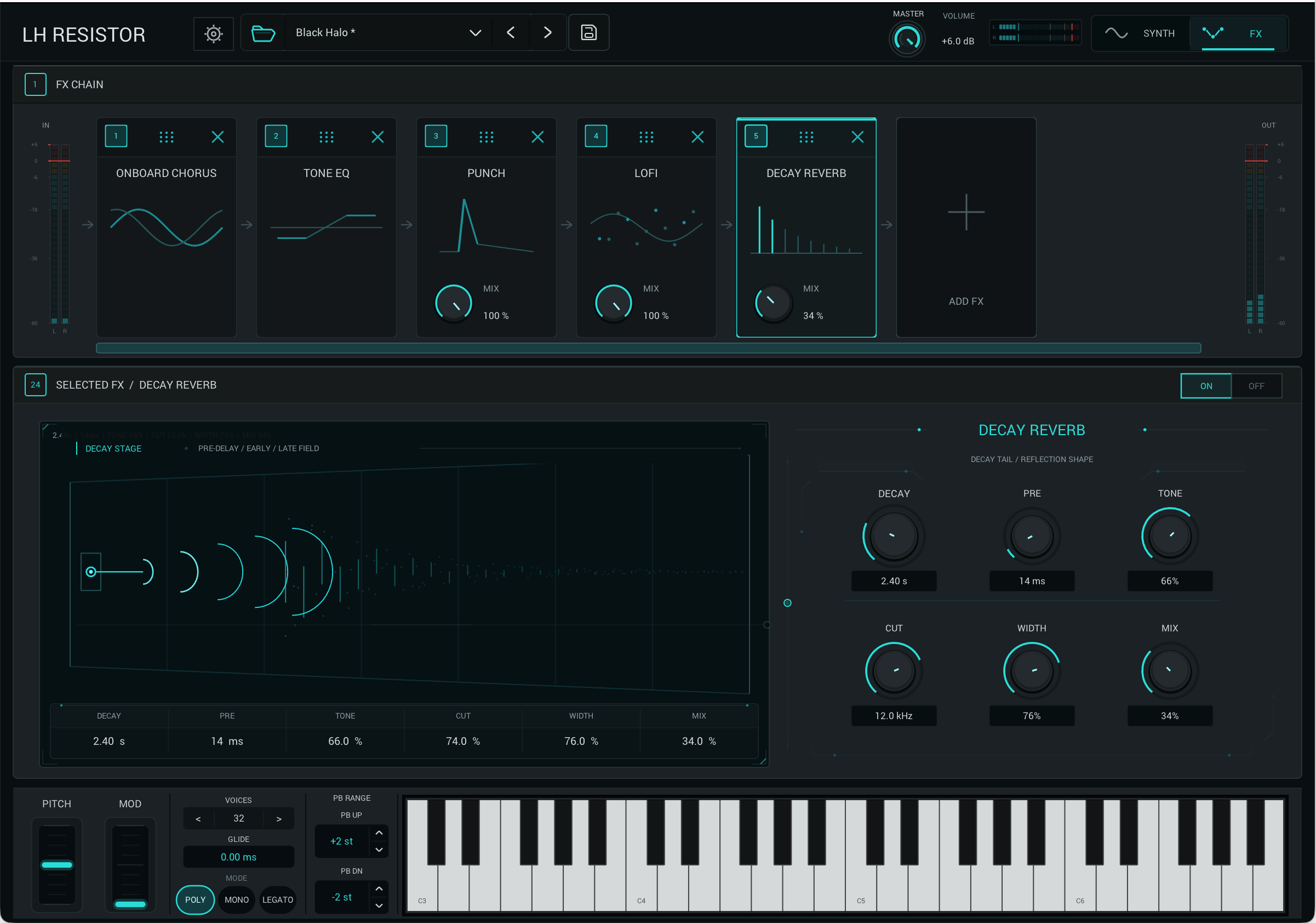Increase voices count with right arrow
Image resolution: width=1316 pixels, height=923 pixels.
(279, 818)
